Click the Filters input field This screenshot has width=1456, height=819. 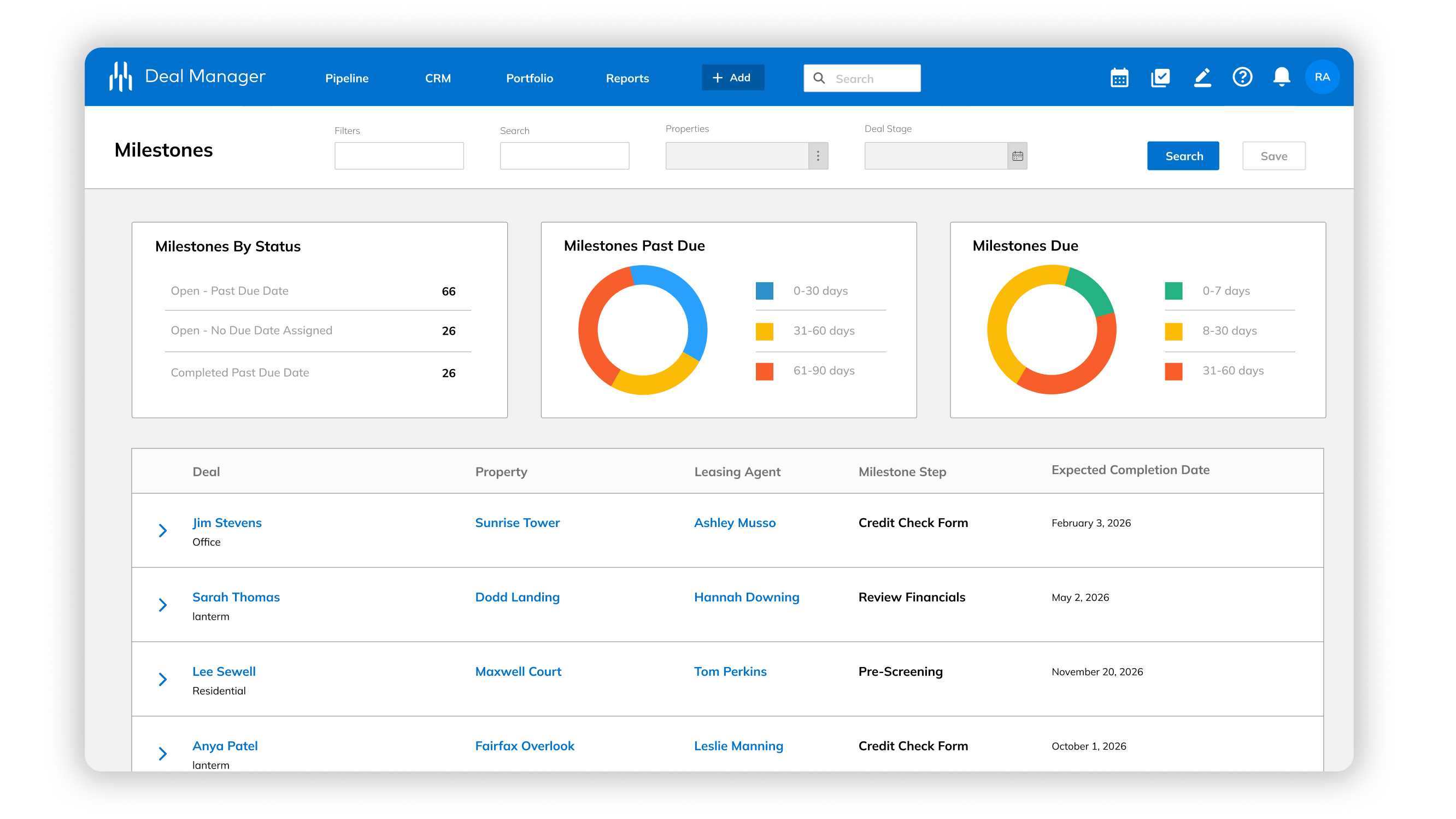click(x=399, y=156)
